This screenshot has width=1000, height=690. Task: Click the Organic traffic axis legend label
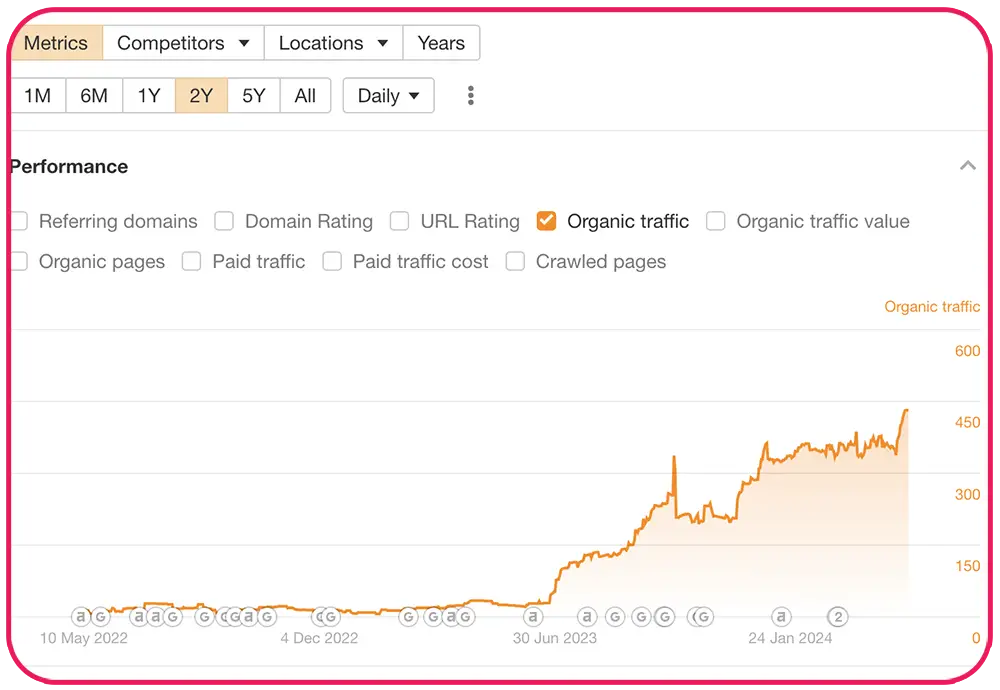(932, 307)
